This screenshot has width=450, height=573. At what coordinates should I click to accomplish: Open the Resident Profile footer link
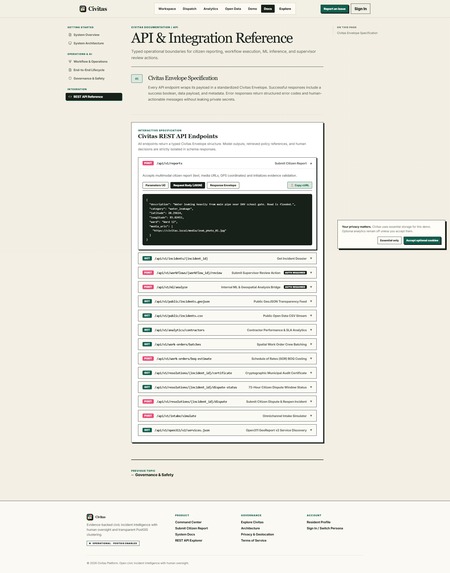pyautogui.click(x=319, y=522)
